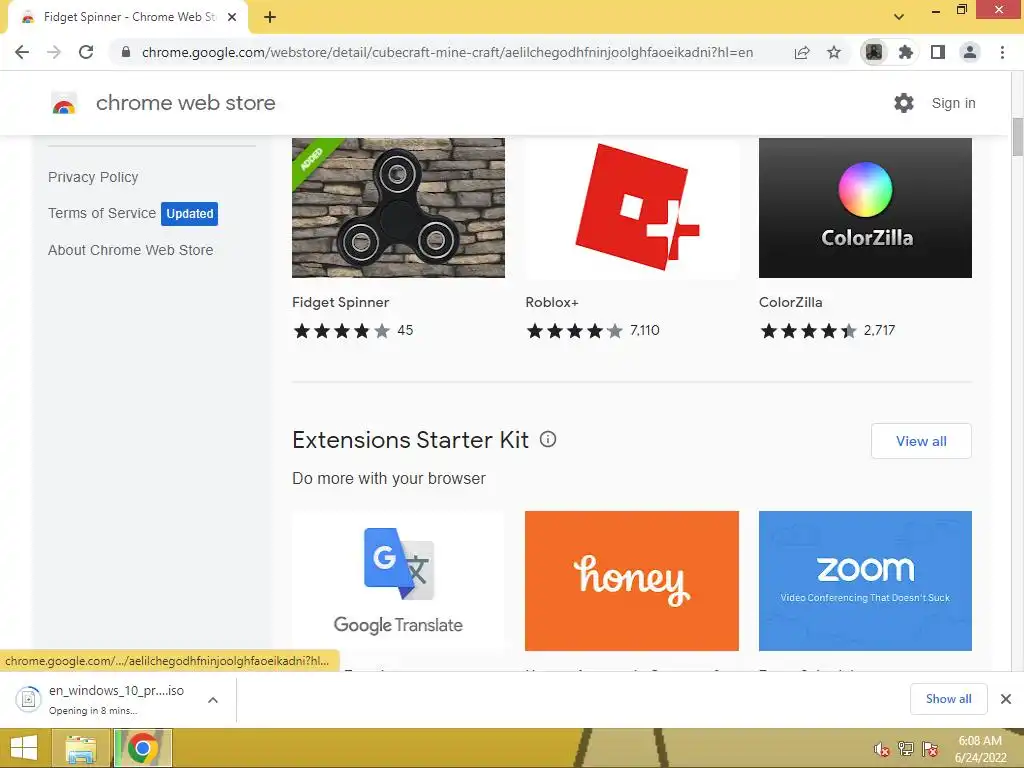Open Honey extension card
The height and width of the screenshot is (768, 1024).
coord(632,581)
